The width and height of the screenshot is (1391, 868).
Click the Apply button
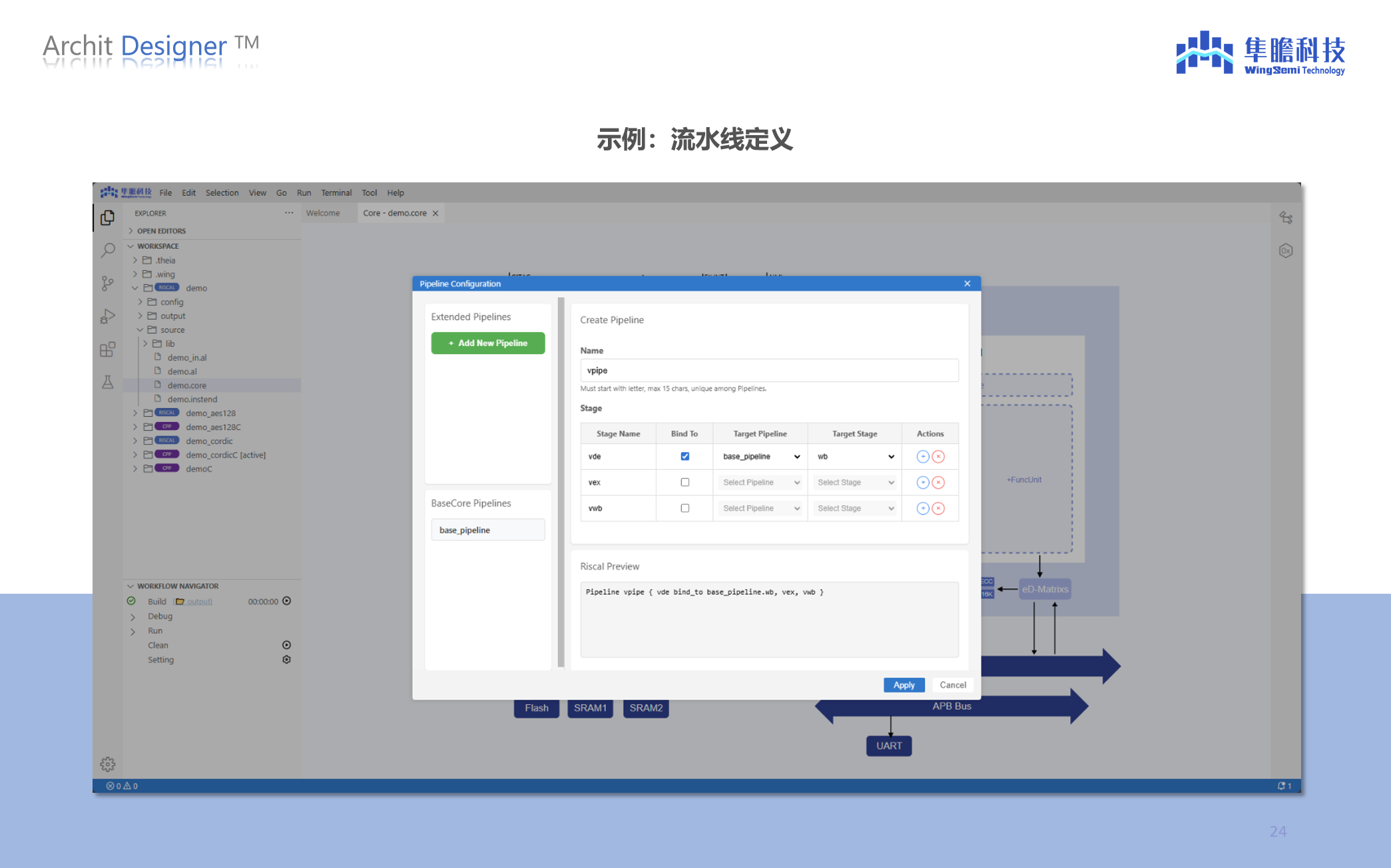904,686
